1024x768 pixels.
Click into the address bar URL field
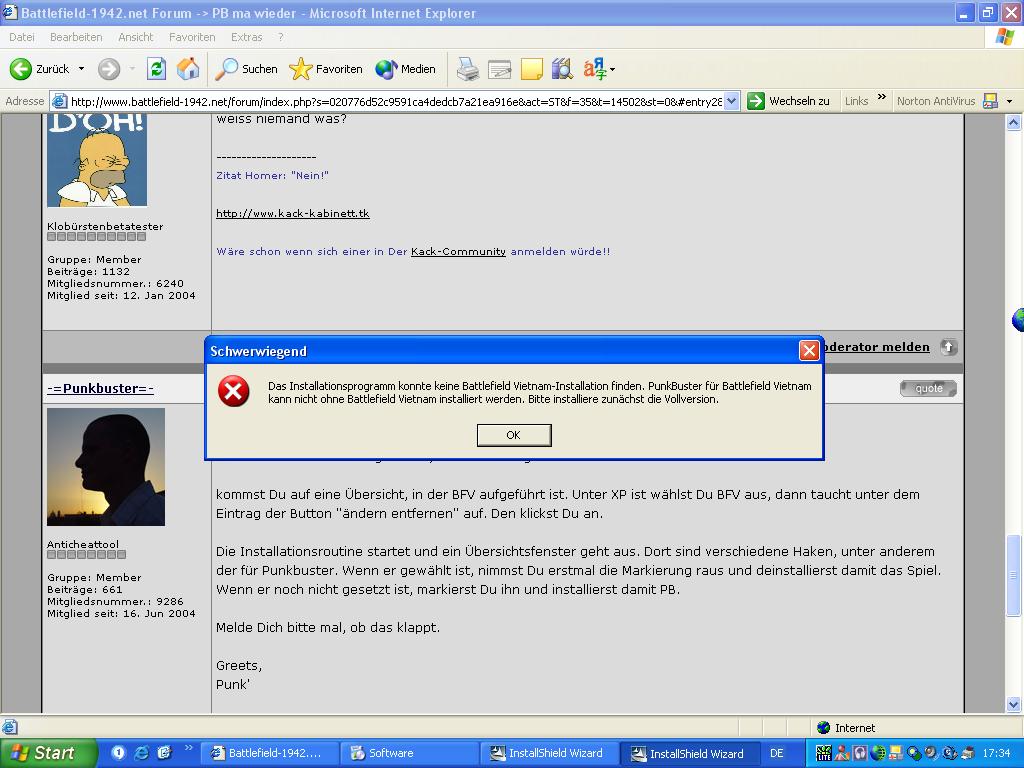(x=396, y=101)
